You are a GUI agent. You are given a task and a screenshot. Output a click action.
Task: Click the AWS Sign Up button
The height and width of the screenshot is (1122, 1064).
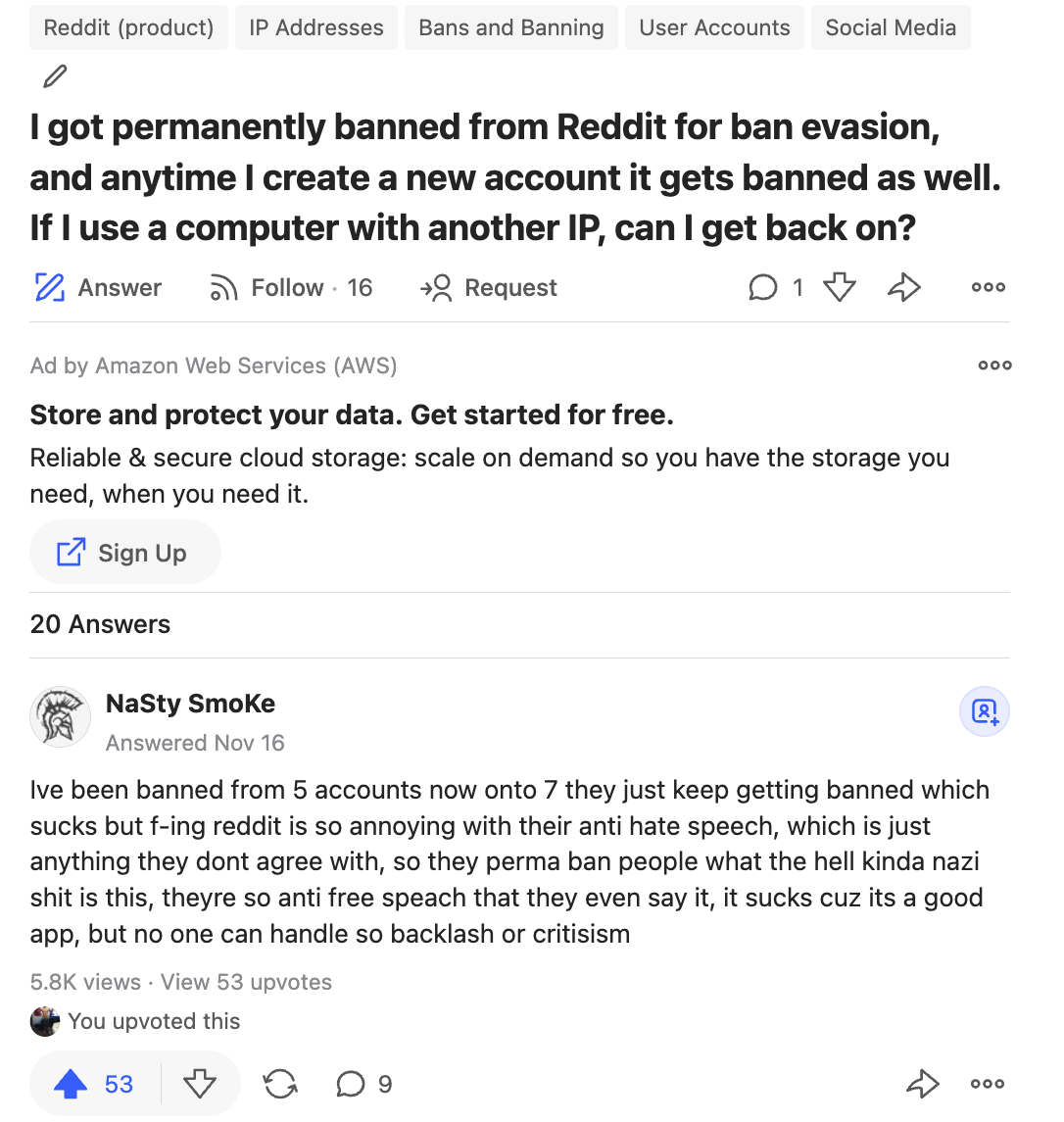(125, 553)
